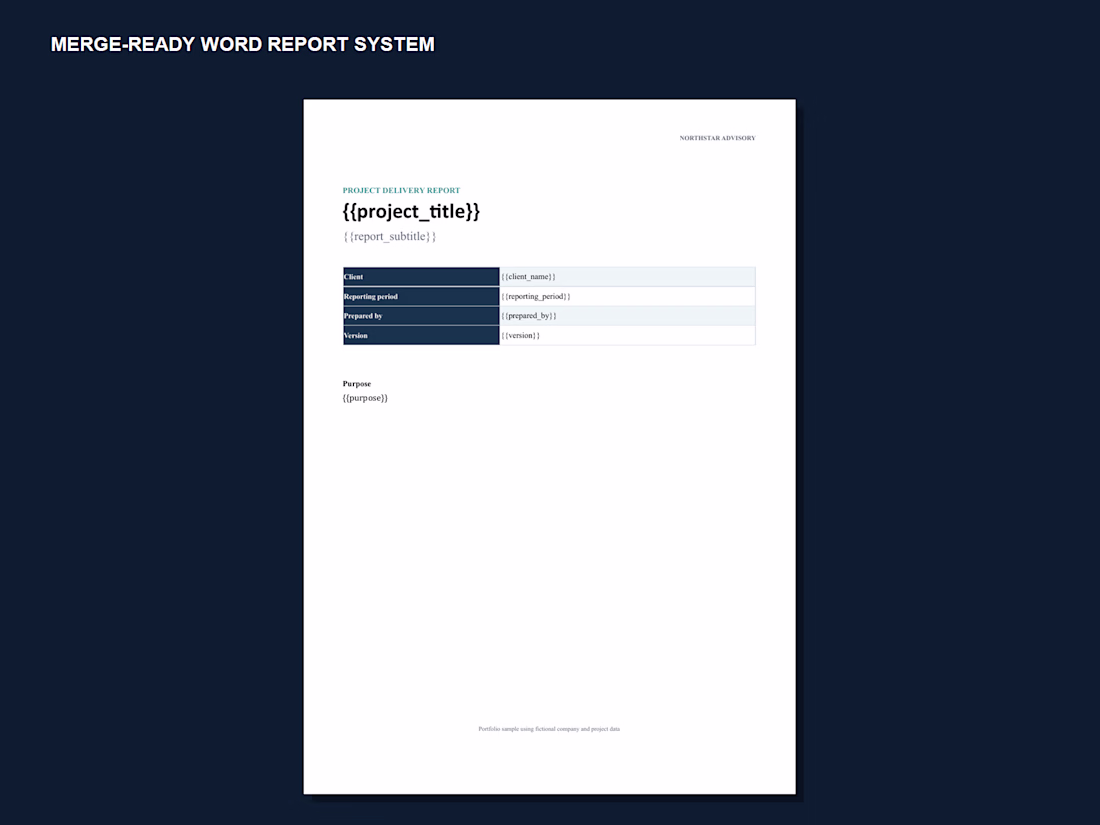The height and width of the screenshot is (825, 1100).
Task: Click the Purpose section heading
Action: (356, 384)
